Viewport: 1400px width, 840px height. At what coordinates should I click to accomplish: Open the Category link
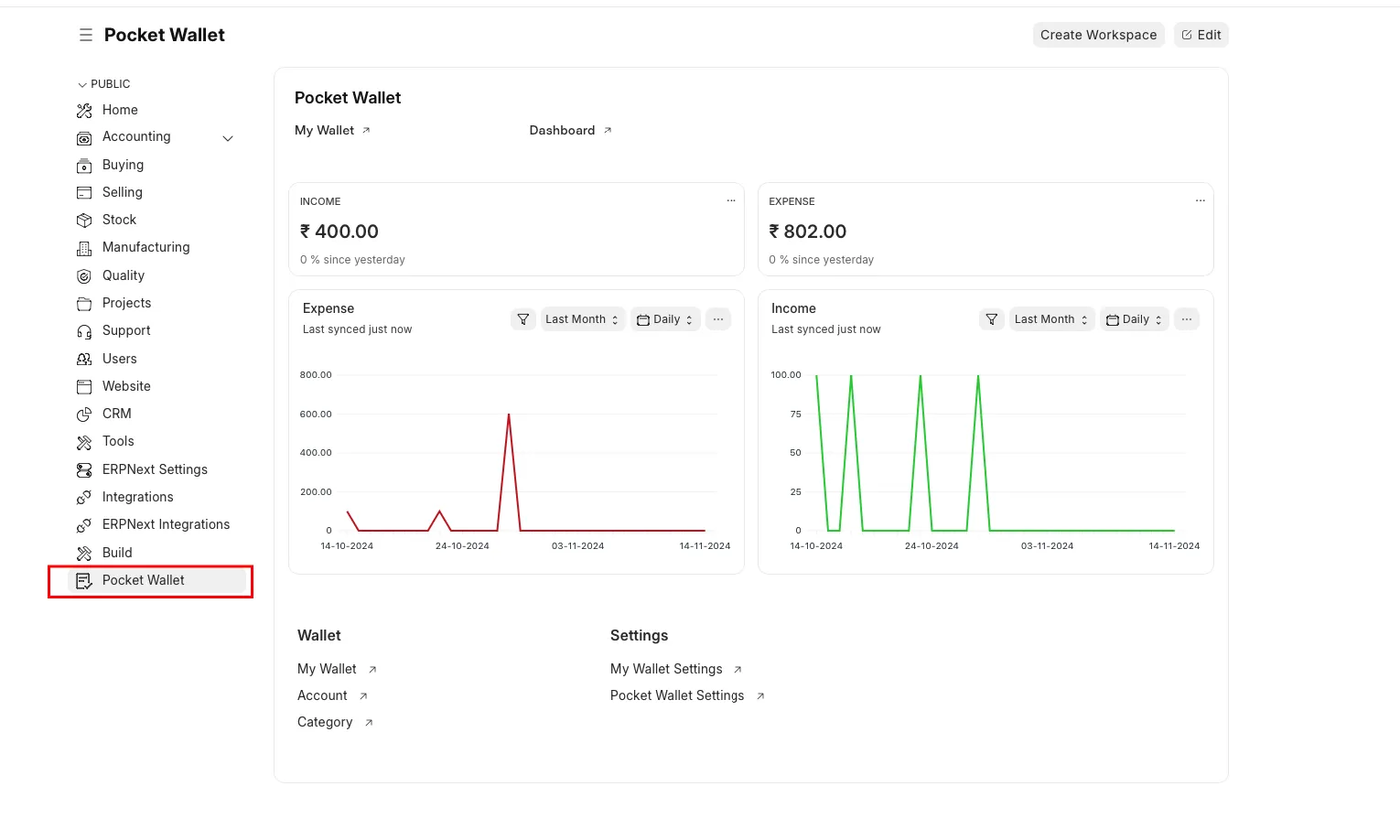(x=335, y=723)
